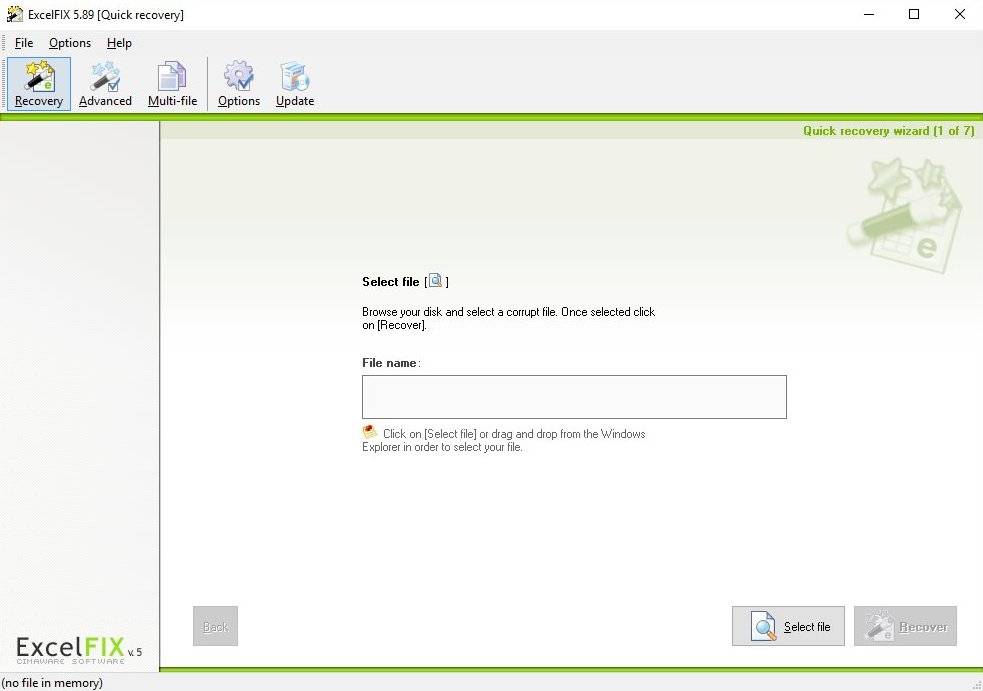Viewport: 983px width, 691px height.
Task: Open the File menu
Action: coord(24,43)
